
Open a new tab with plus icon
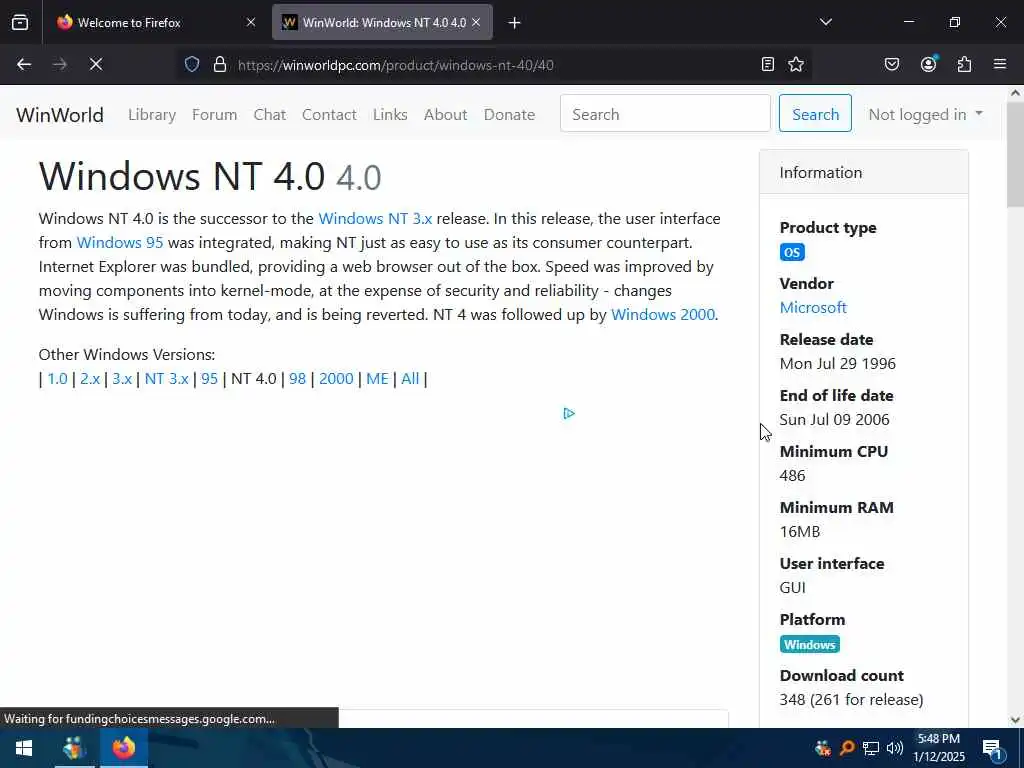[515, 23]
